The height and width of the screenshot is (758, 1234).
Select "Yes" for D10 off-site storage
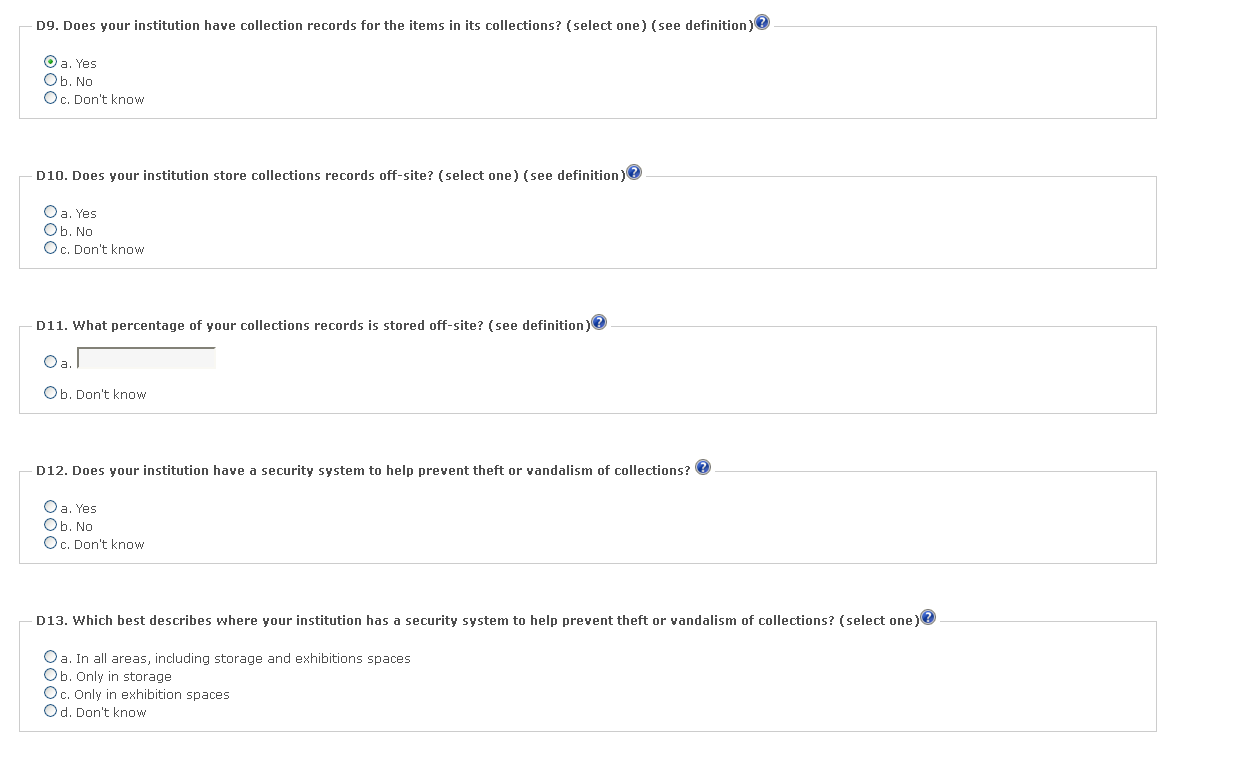point(51,213)
